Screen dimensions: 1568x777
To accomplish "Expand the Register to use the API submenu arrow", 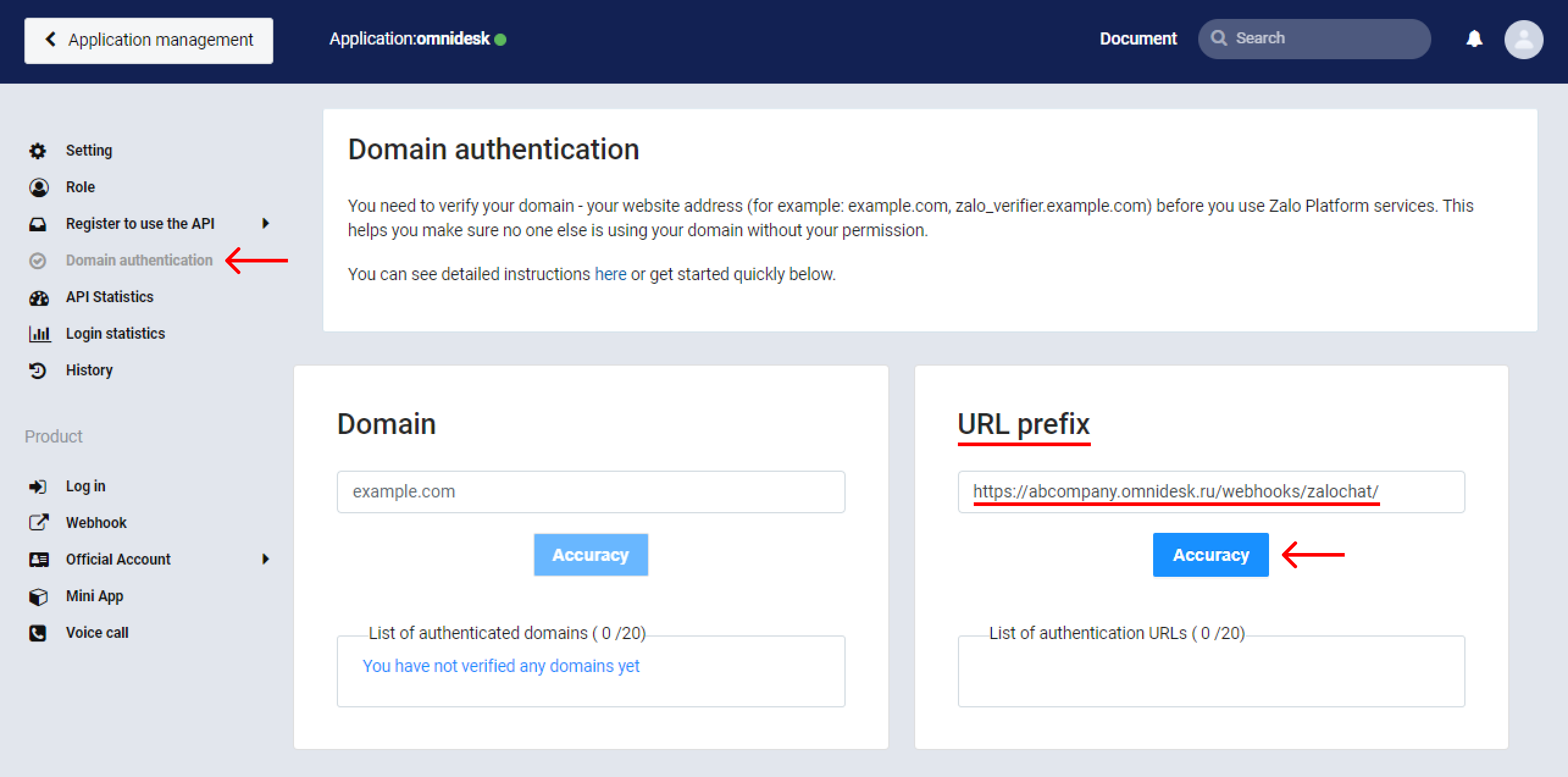I will coord(265,223).
